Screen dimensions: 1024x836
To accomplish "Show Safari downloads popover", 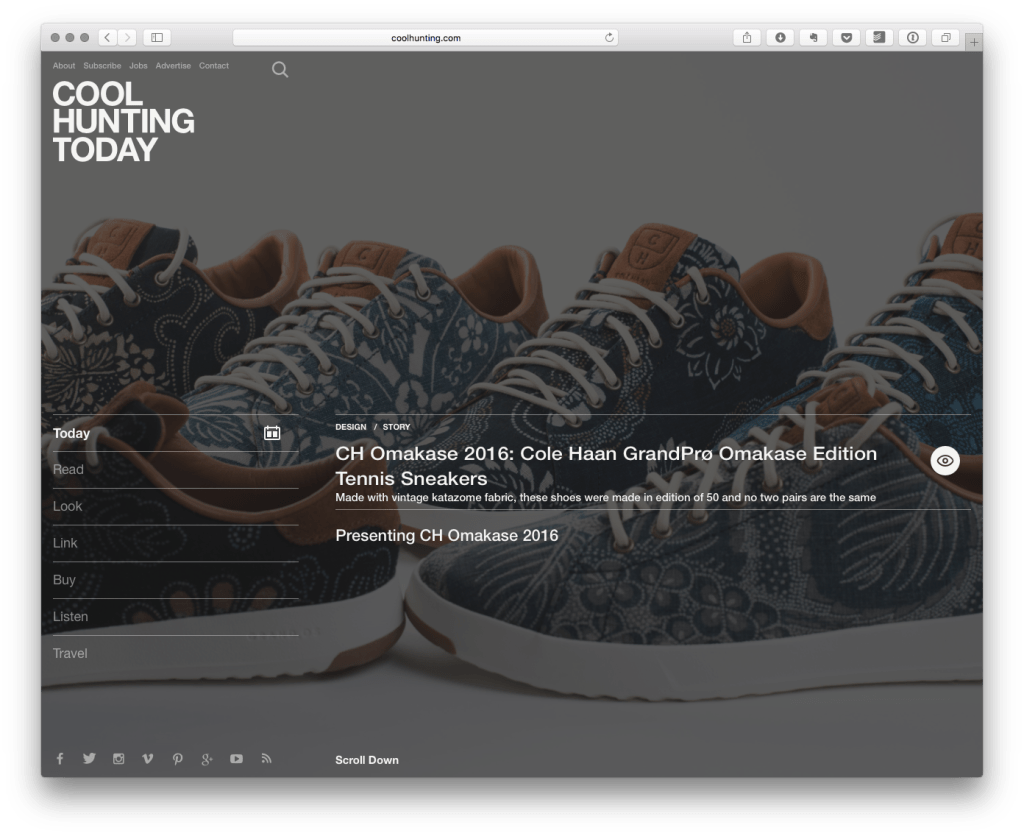I will coord(780,38).
